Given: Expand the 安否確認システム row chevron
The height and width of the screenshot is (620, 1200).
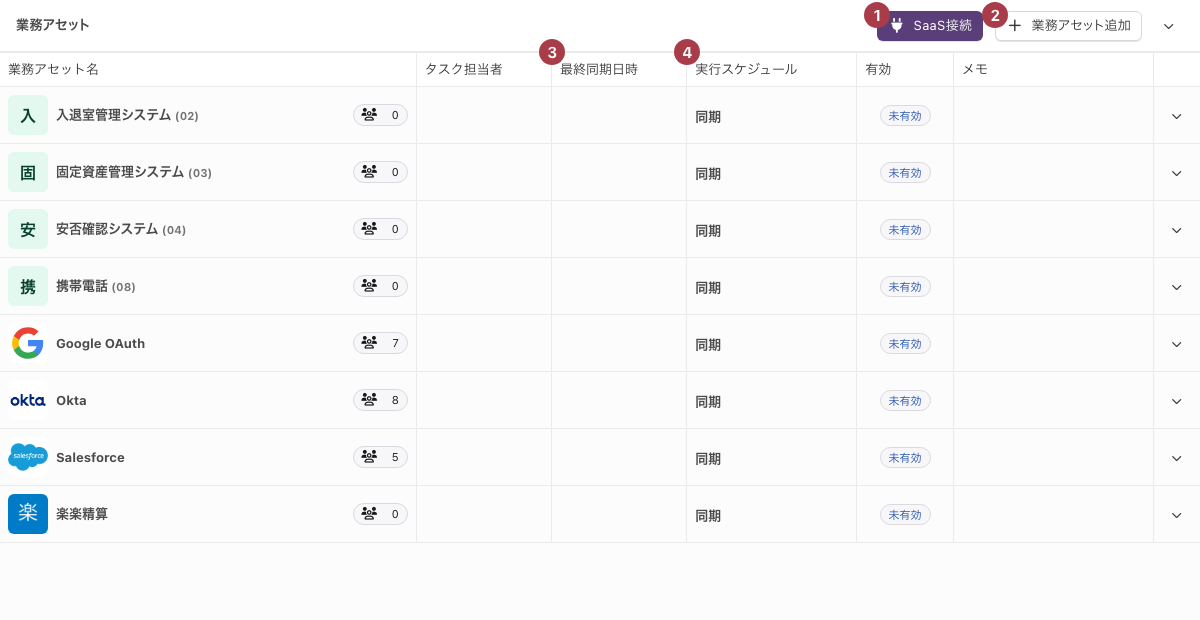Looking at the screenshot, I should pyautogui.click(x=1176, y=230).
